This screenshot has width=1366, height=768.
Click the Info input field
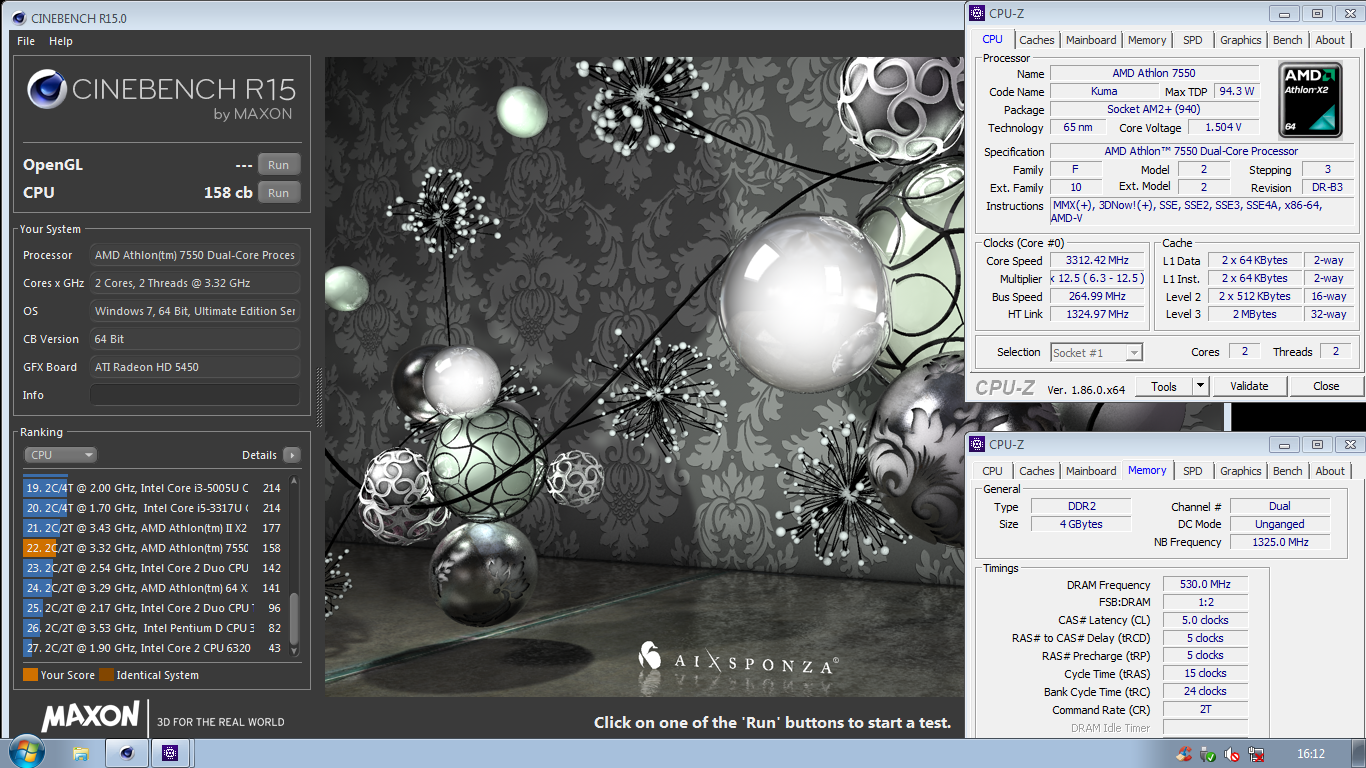(195, 395)
